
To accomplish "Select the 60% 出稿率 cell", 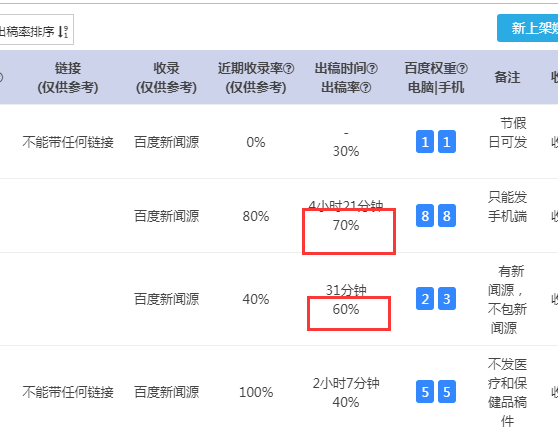I will pos(346,309).
